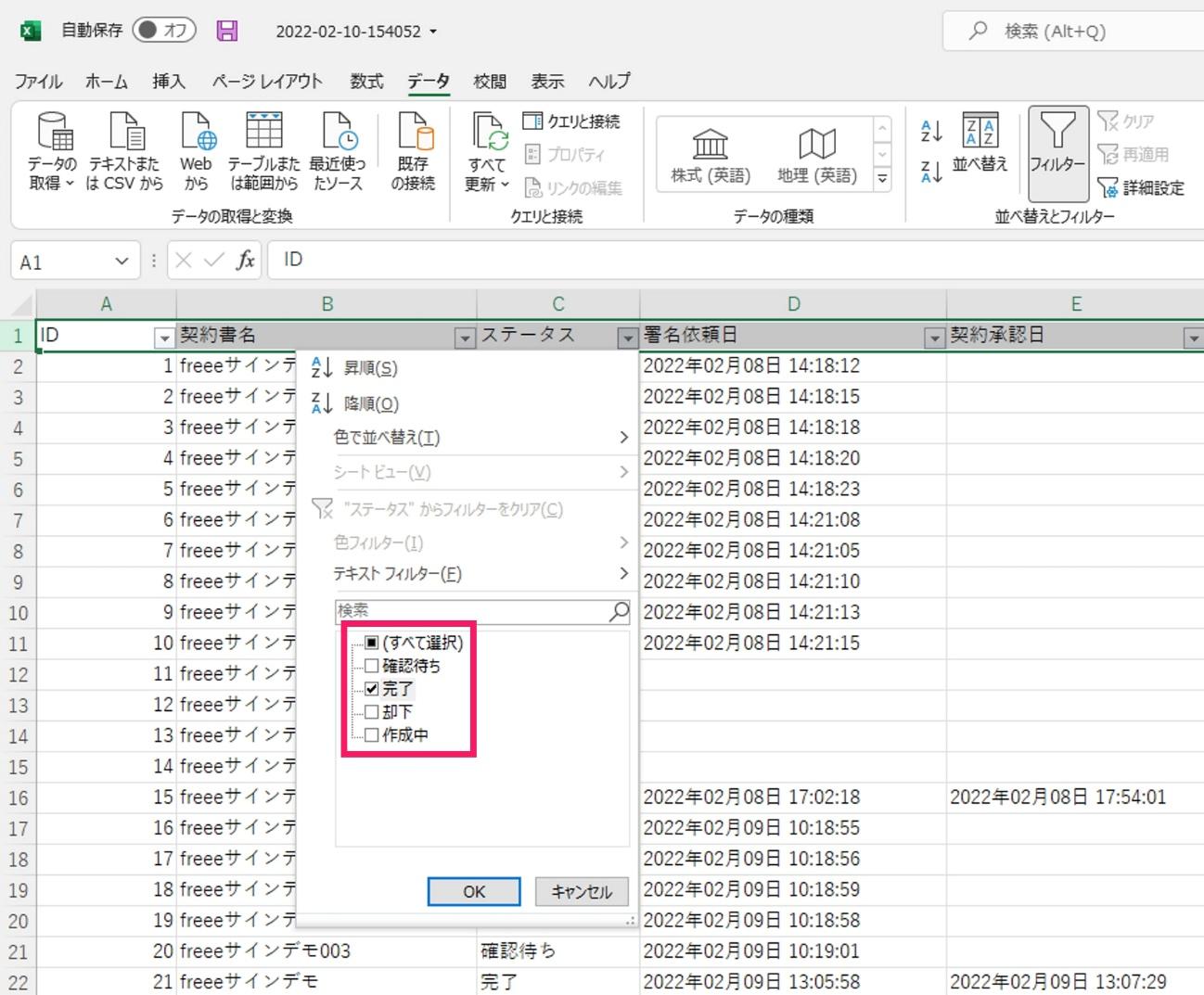Select row 16 header
Image resolution: width=1204 pixels, height=995 pixels.
point(18,797)
